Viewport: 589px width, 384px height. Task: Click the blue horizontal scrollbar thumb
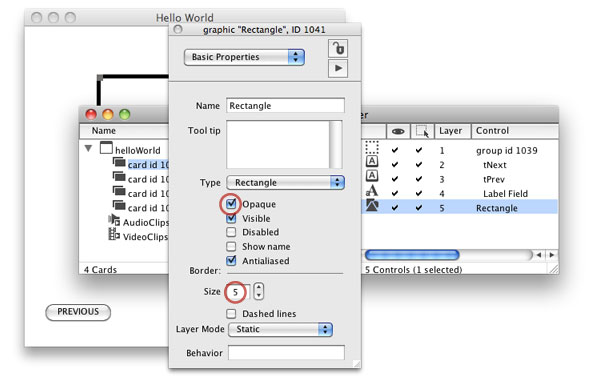pyautogui.click(x=412, y=255)
